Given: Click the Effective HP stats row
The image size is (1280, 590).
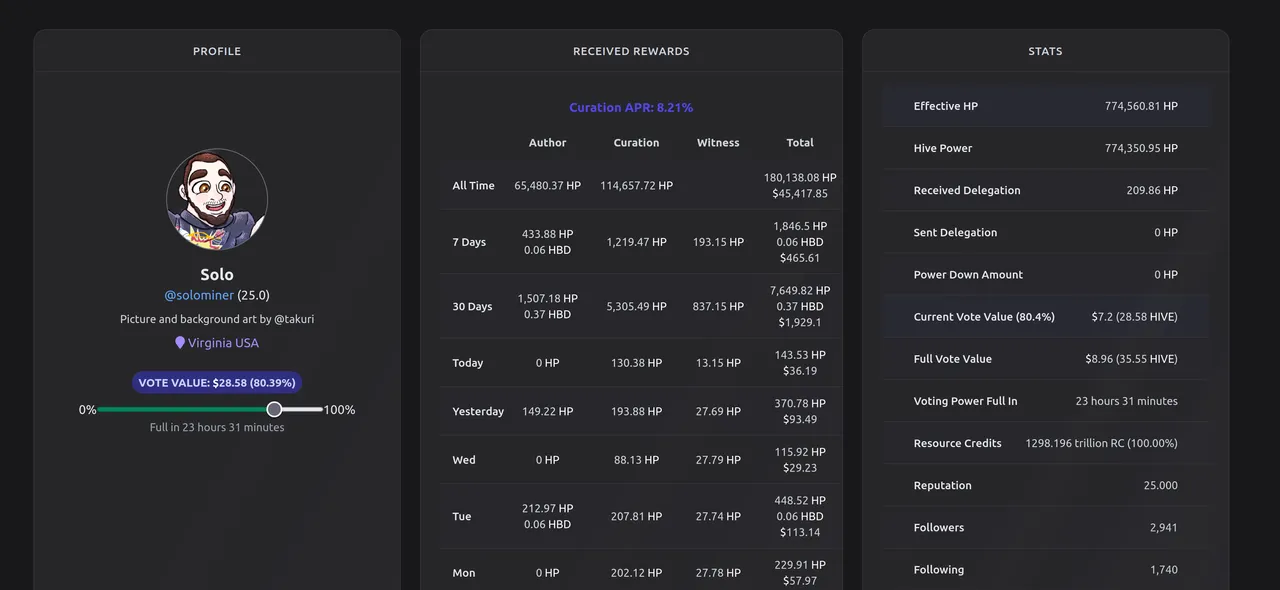Looking at the screenshot, I should pos(1045,106).
